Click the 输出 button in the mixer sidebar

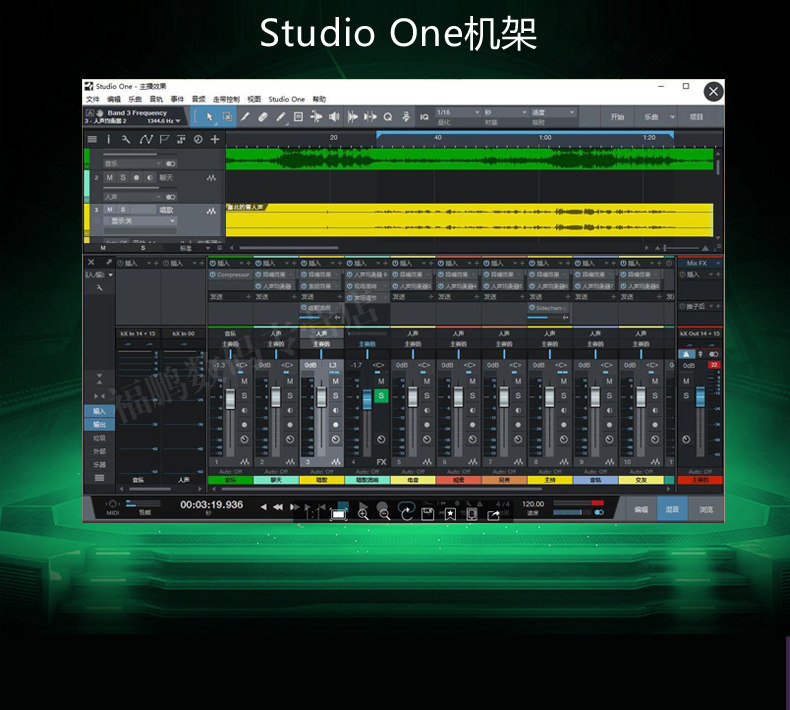pyautogui.click(x=99, y=424)
